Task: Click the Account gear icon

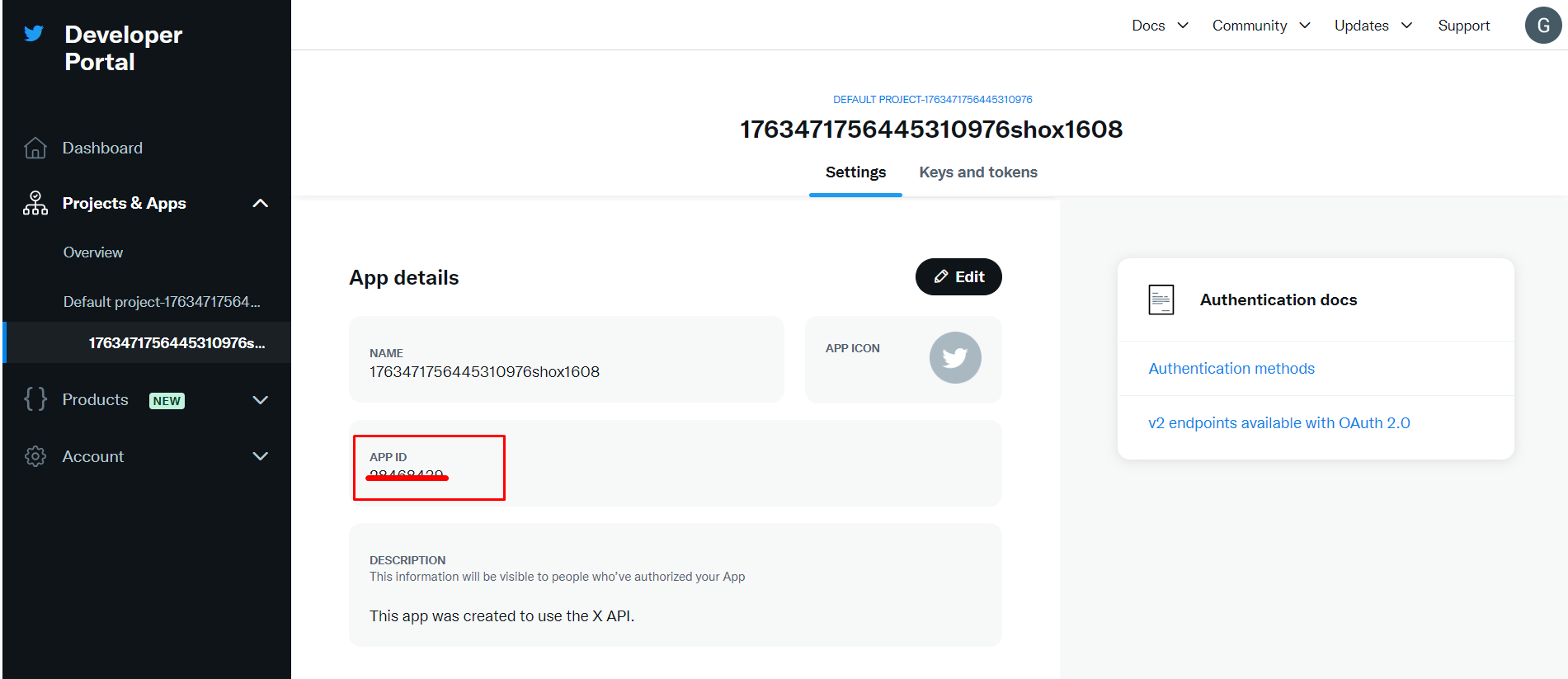Action: [35, 456]
